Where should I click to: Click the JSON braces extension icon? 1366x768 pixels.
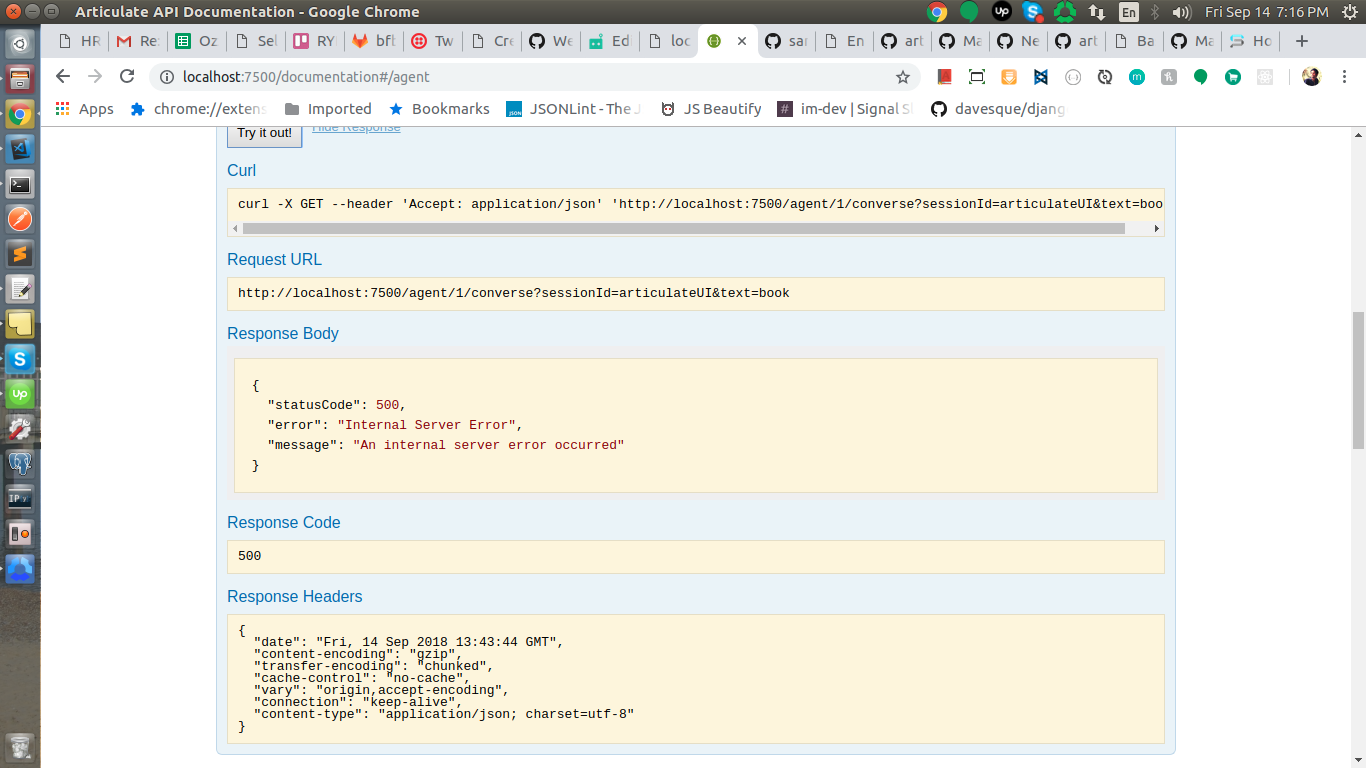(1073, 77)
